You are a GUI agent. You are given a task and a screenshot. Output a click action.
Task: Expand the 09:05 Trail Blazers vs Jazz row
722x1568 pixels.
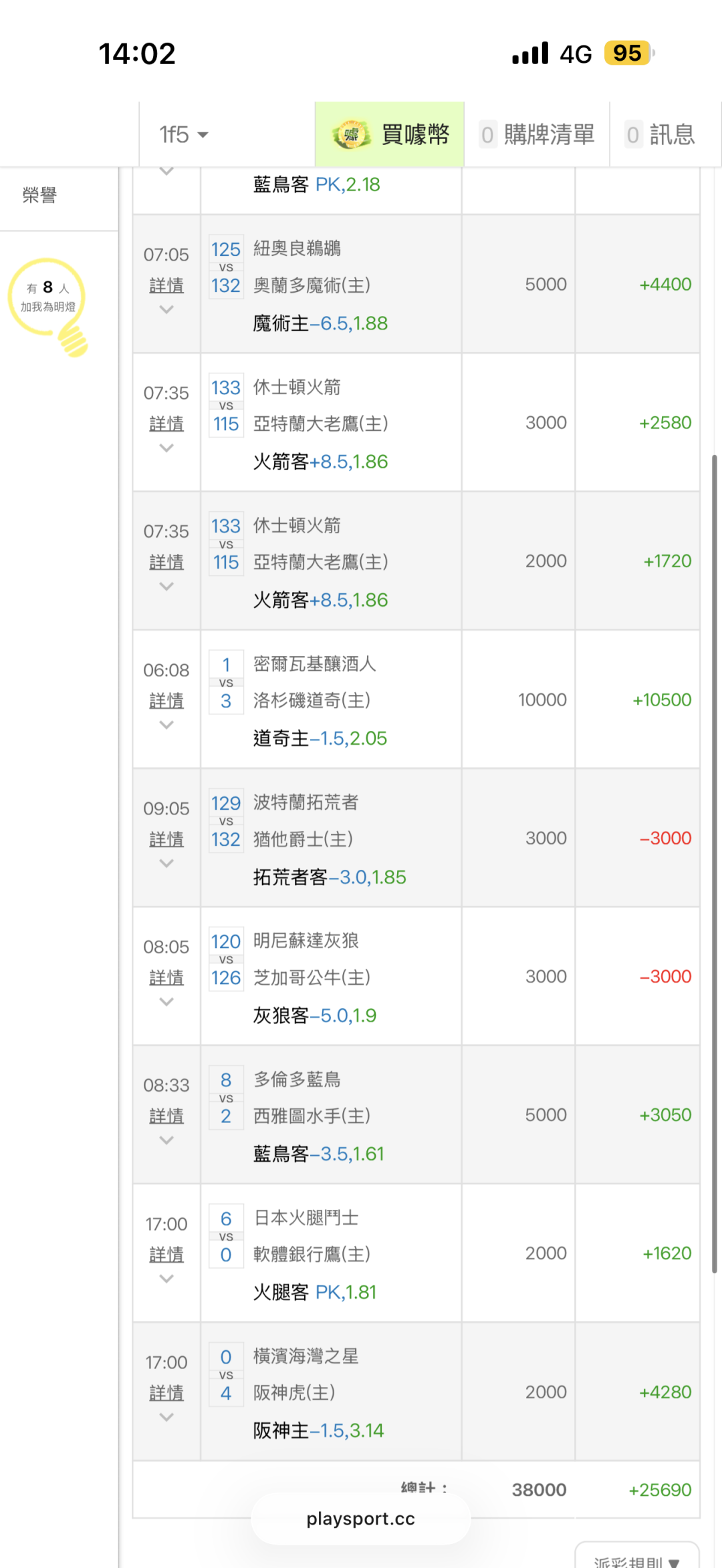166,863
